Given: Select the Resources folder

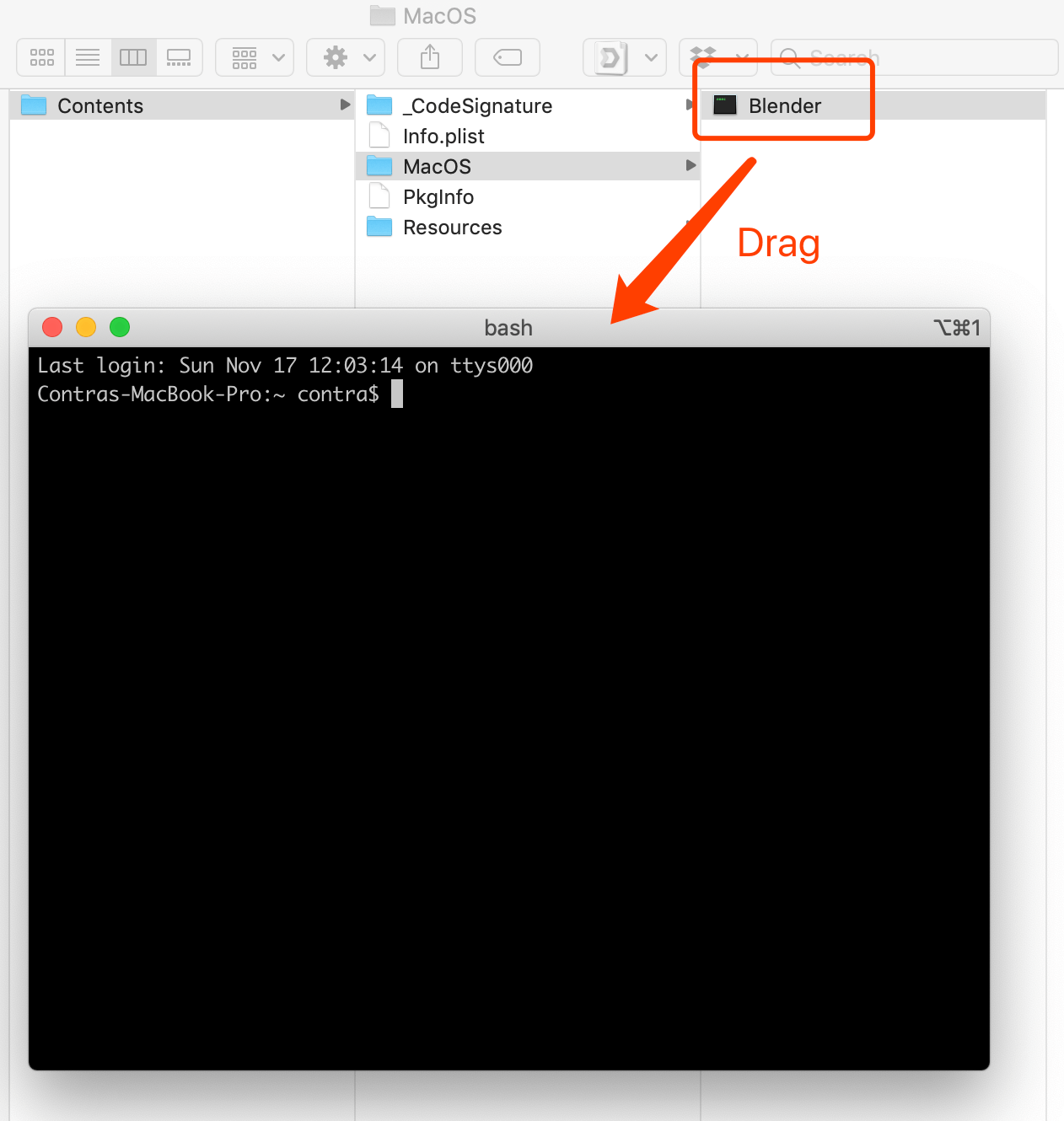Looking at the screenshot, I should click(x=452, y=227).
